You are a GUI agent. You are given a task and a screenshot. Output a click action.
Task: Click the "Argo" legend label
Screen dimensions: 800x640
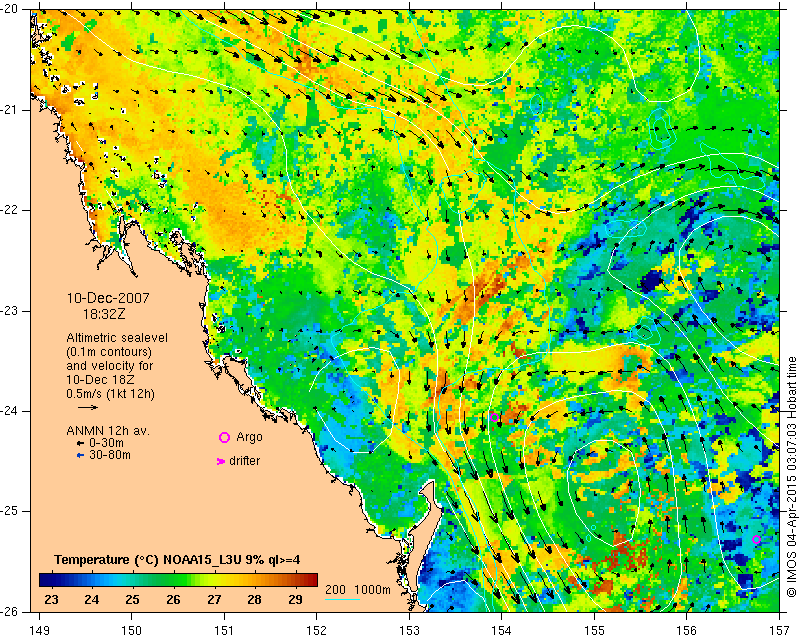coord(249,437)
